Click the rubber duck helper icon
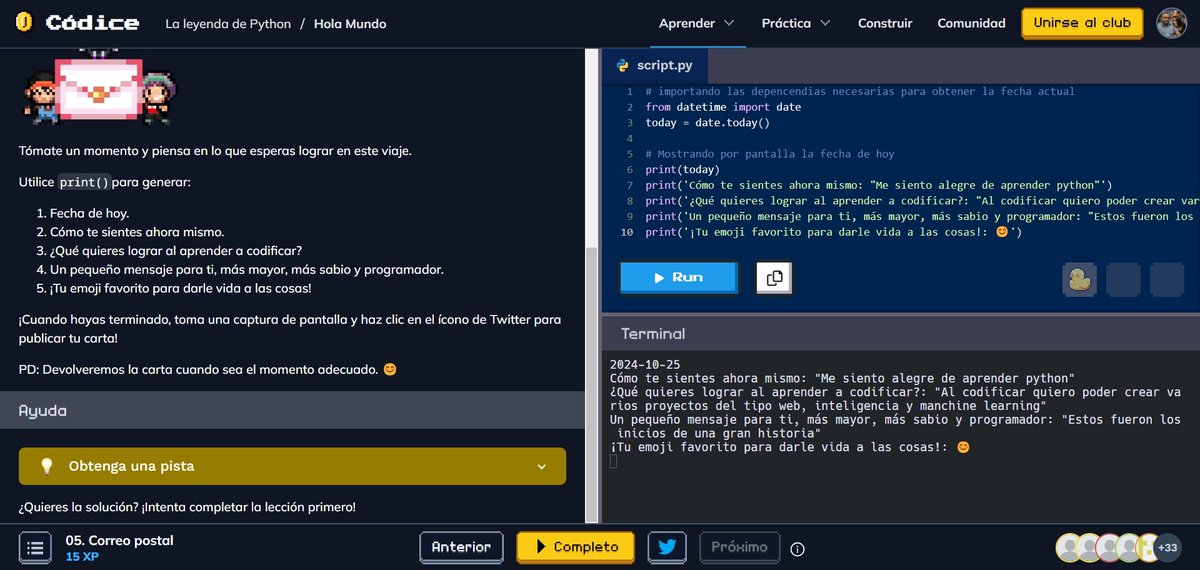The height and width of the screenshot is (570, 1200). pyautogui.click(x=1079, y=280)
